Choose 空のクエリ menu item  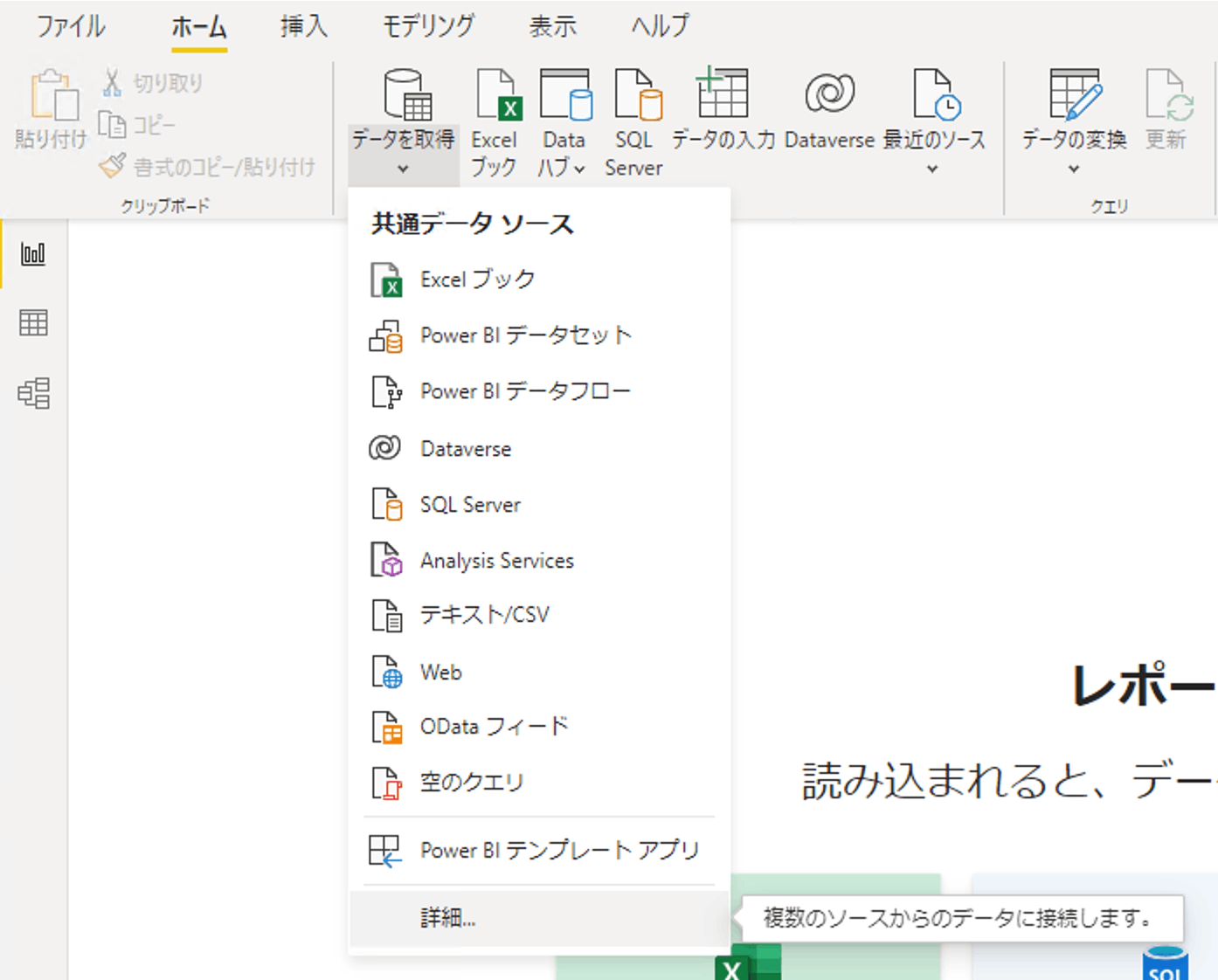(539, 782)
